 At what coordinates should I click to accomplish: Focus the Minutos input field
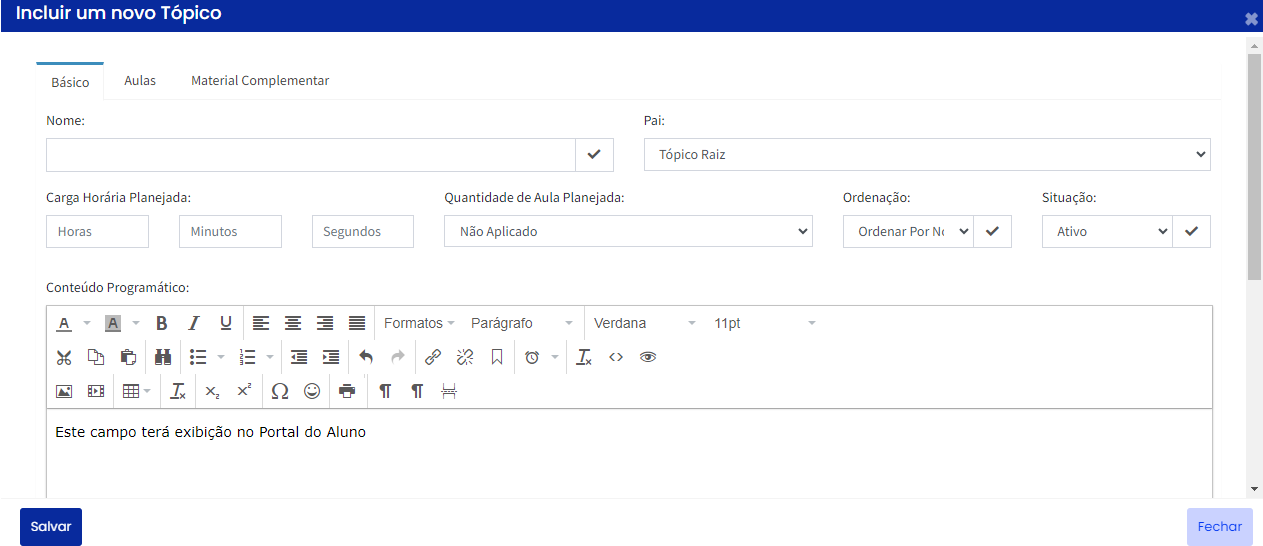point(230,231)
